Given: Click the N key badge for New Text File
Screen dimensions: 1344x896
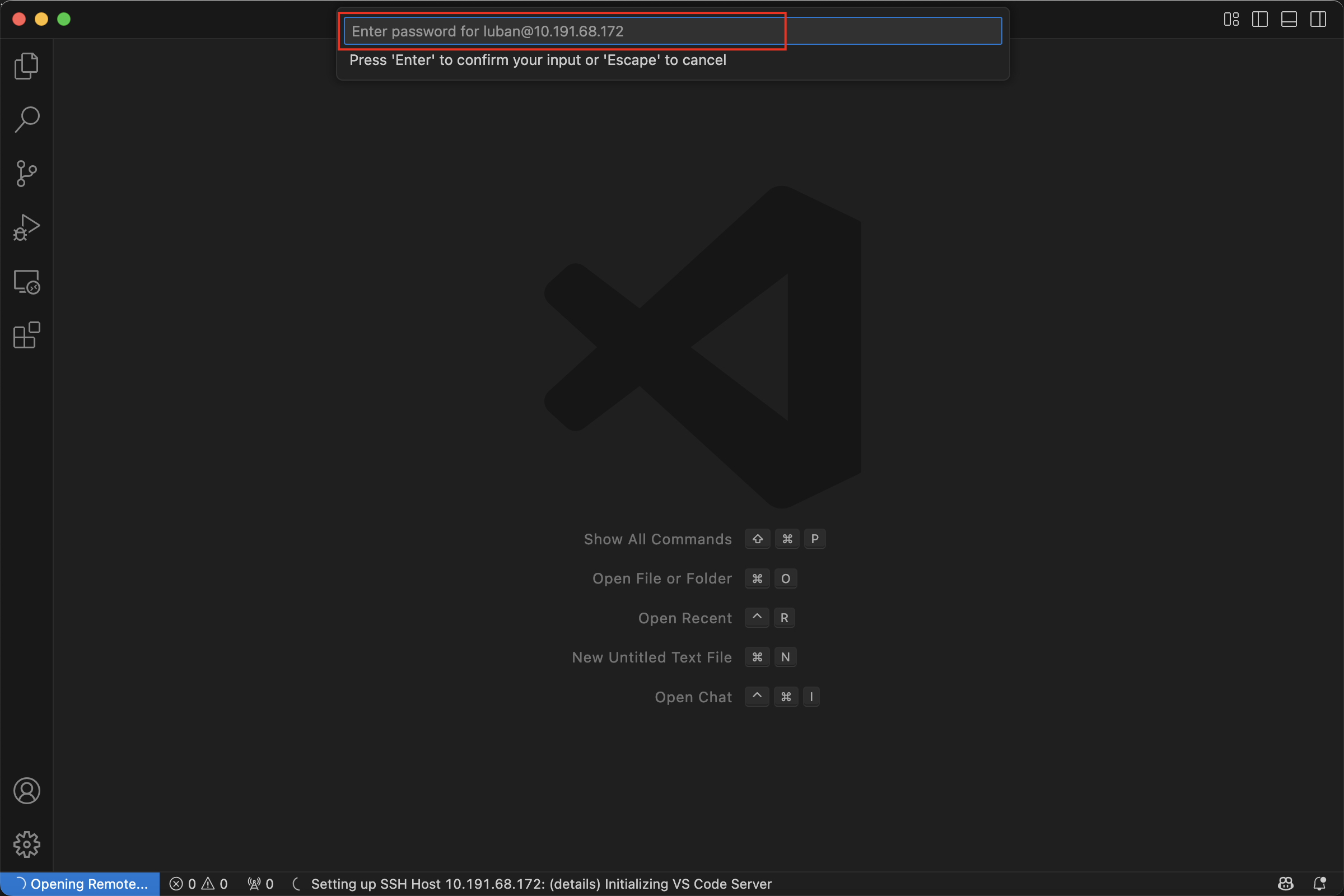Looking at the screenshot, I should pyautogui.click(x=785, y=657).
